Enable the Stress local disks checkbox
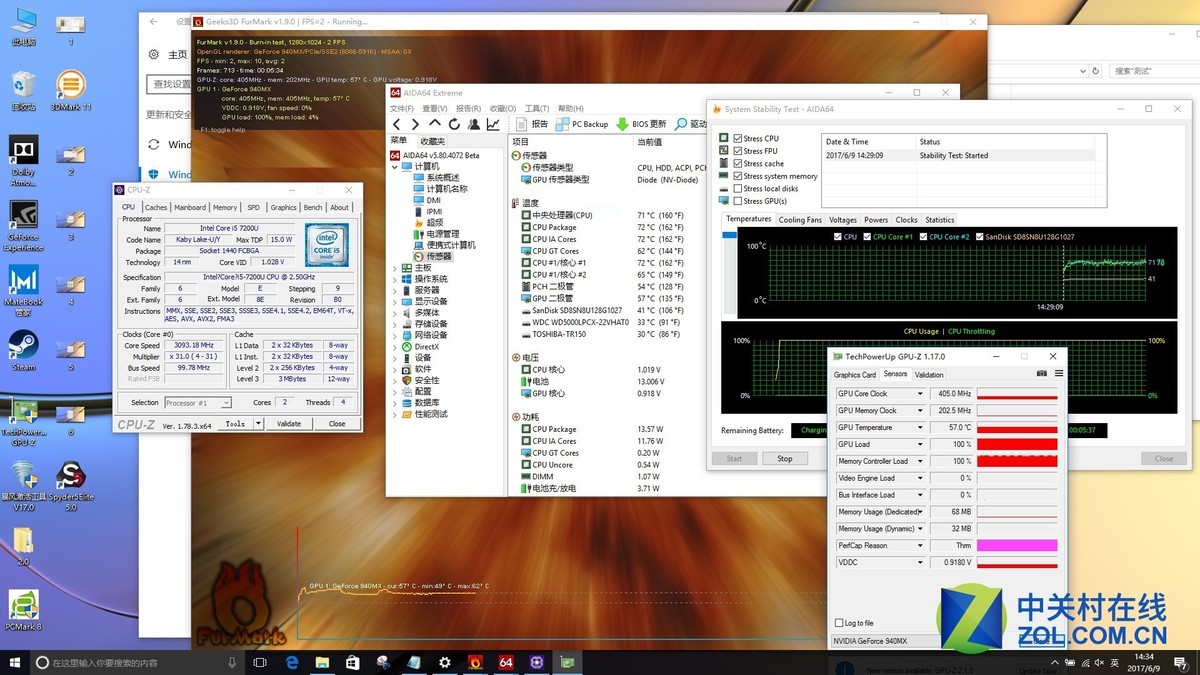This screenshot has height=675, width=1200. coord(738,189)
